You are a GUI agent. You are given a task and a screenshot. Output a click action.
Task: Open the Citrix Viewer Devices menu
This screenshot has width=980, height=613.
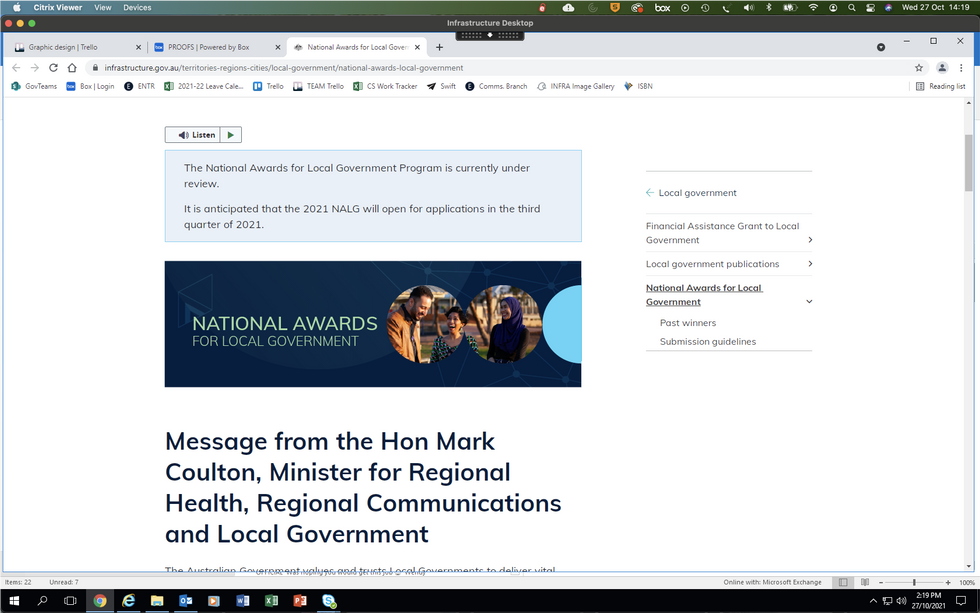pyautogui.click(x=137, y=7)
